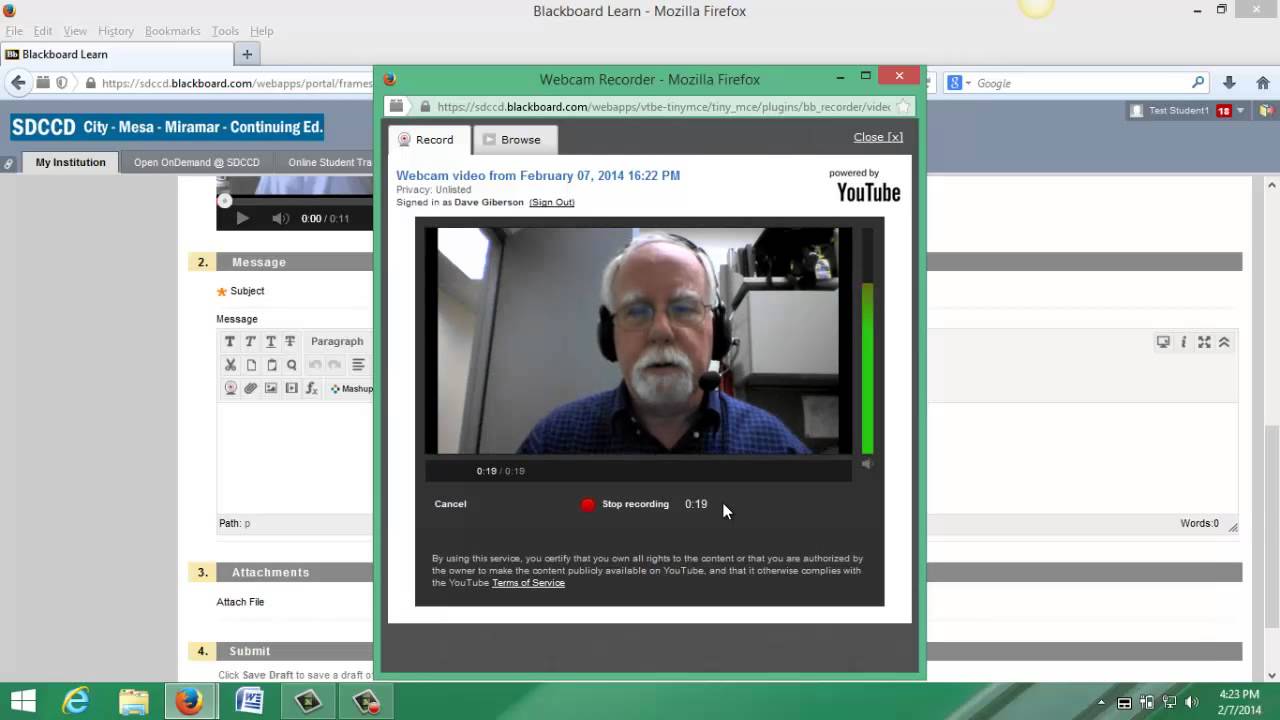Open the Mashups menu in the editor
The width and height of the screenshot is (1280, 720).
pyautogui.click(x=351, y=388)
